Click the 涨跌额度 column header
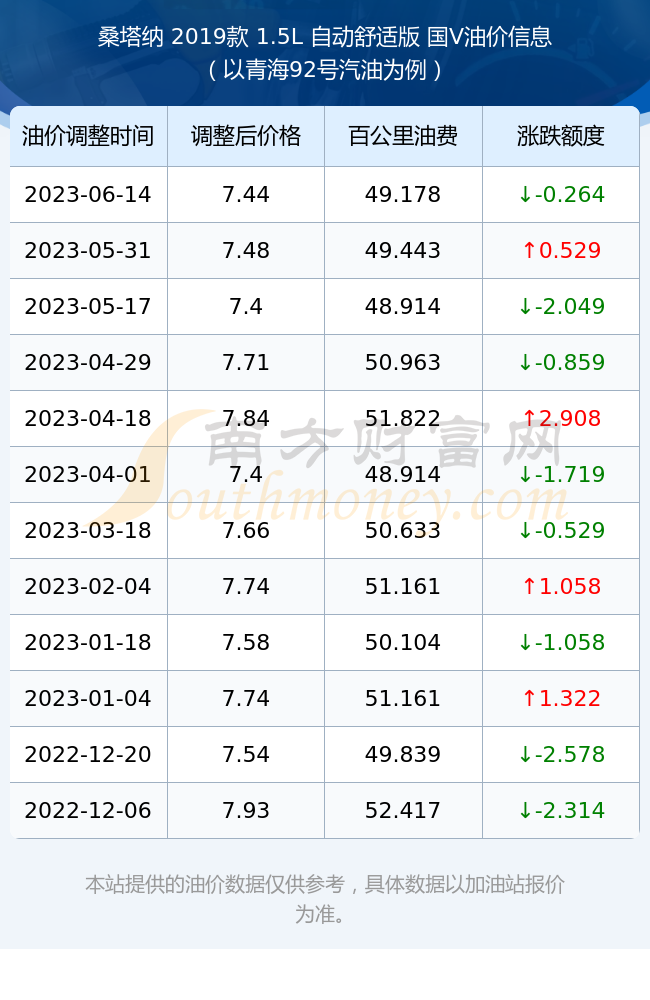The height and width of the screenshot is (1000, 650). [x=561, y=136]
